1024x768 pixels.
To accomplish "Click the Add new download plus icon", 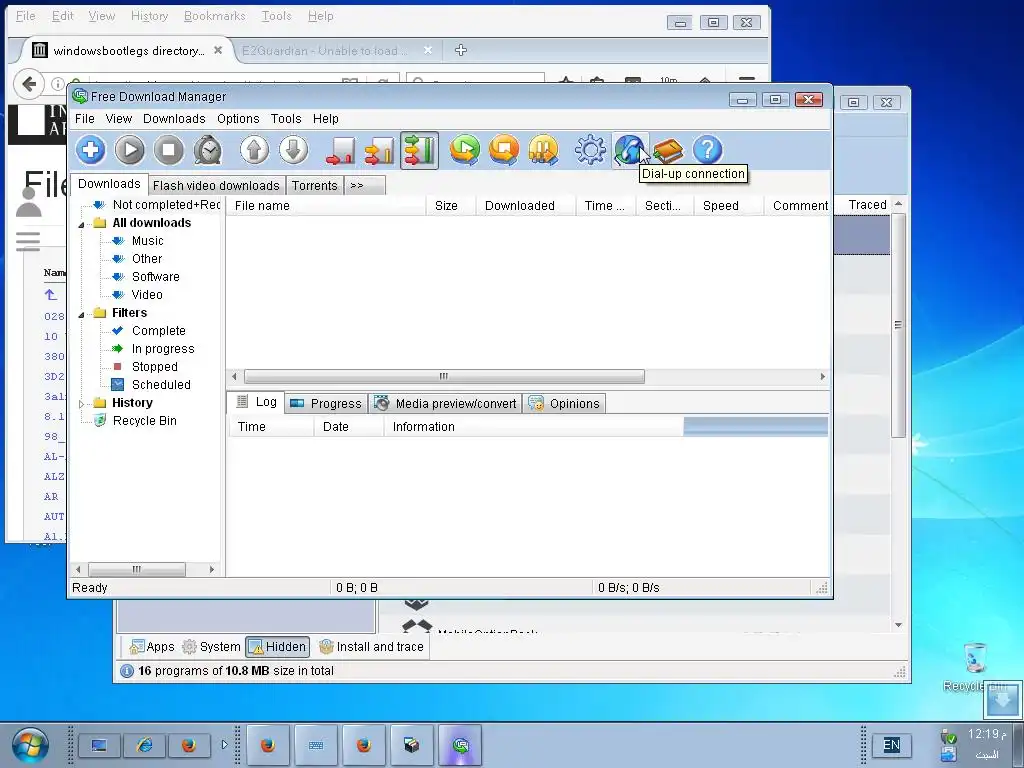I will tap(91, 150).
